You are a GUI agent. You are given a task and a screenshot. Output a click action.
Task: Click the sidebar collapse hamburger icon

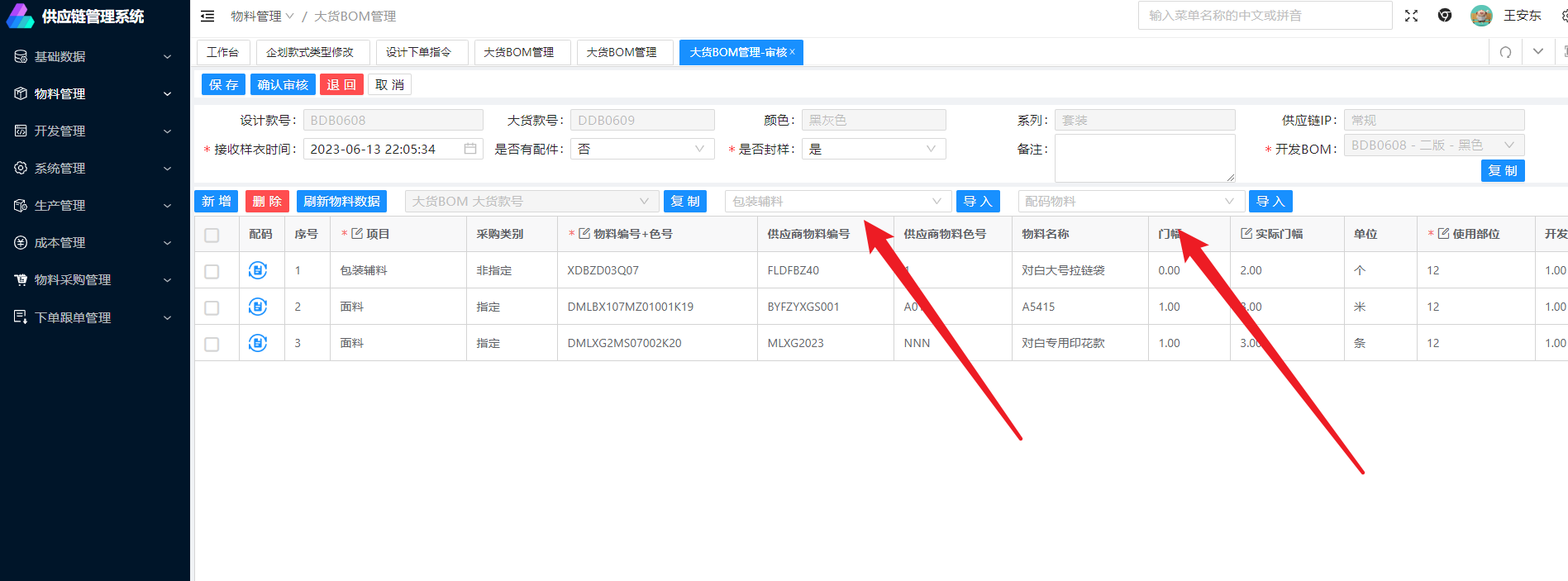pos(207,16)
